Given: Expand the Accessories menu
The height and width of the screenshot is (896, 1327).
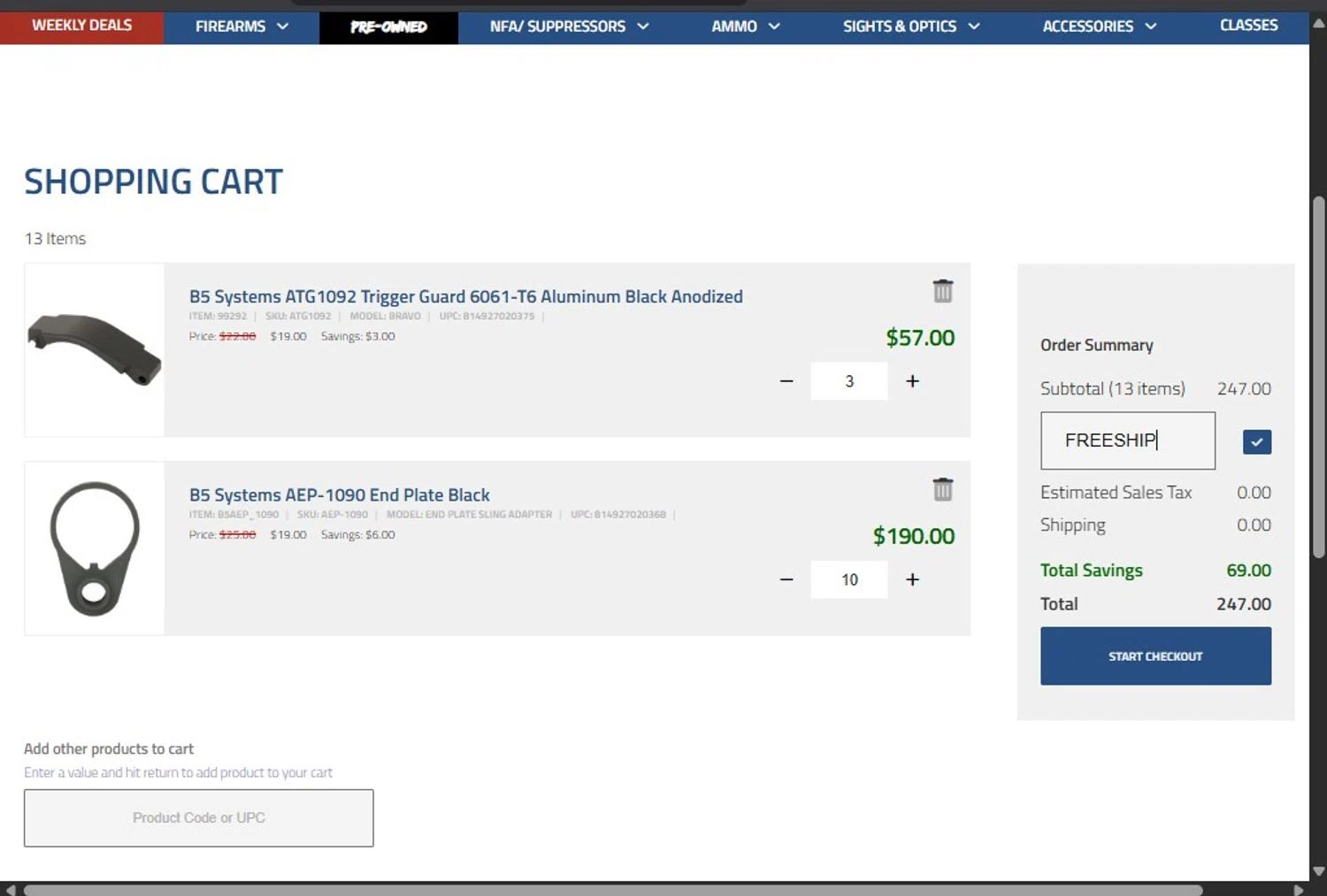Looking at the screenshot, I should point(1100,27).
